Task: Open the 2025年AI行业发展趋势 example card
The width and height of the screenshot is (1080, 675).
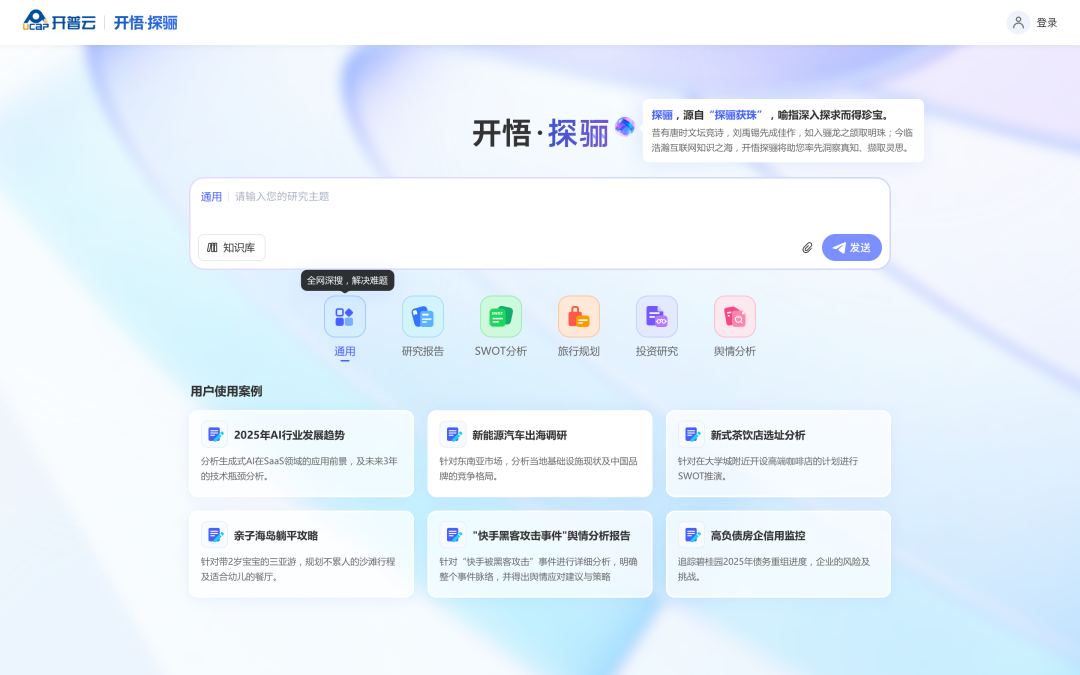Action: click(301, 454)
